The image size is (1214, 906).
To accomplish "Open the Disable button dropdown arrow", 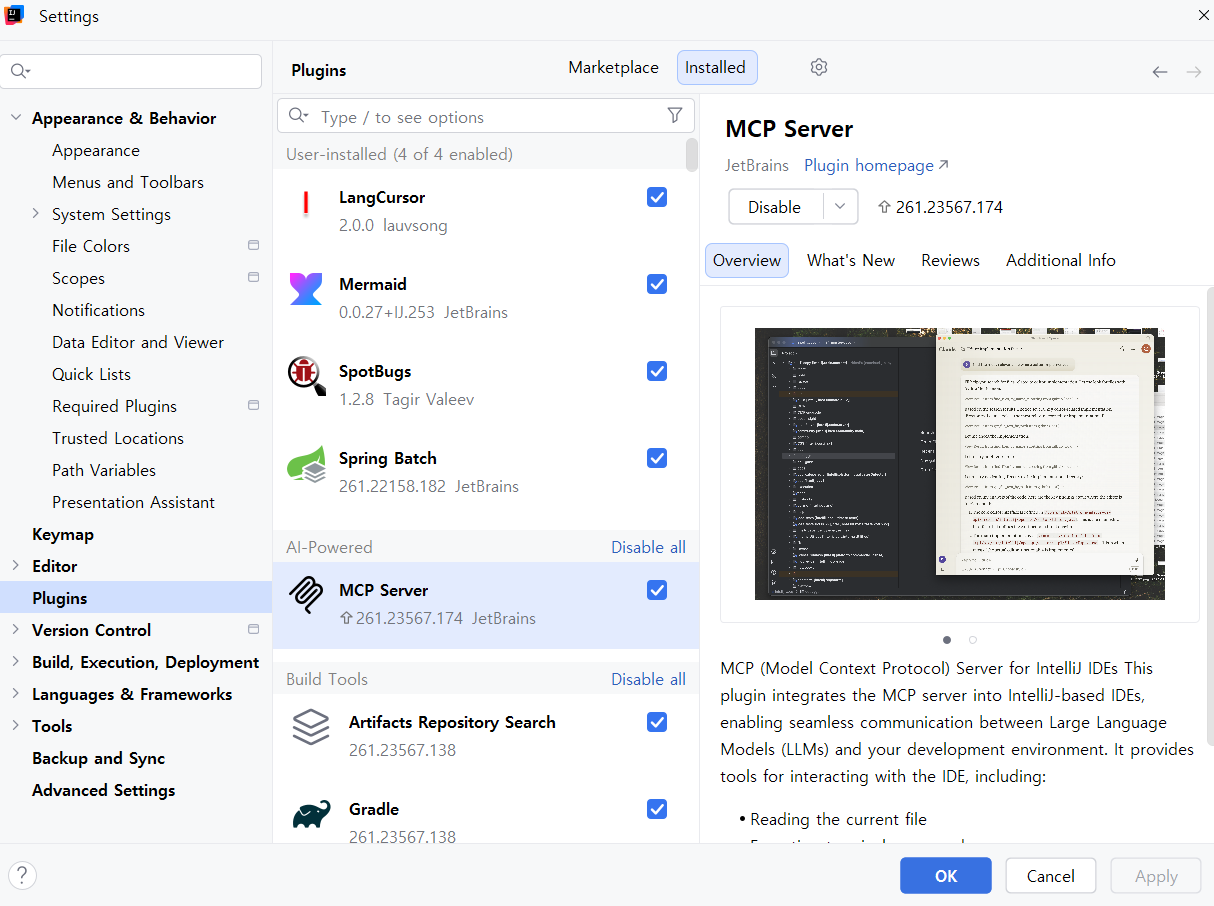I will pyautogui.click(x=840, y=207).
